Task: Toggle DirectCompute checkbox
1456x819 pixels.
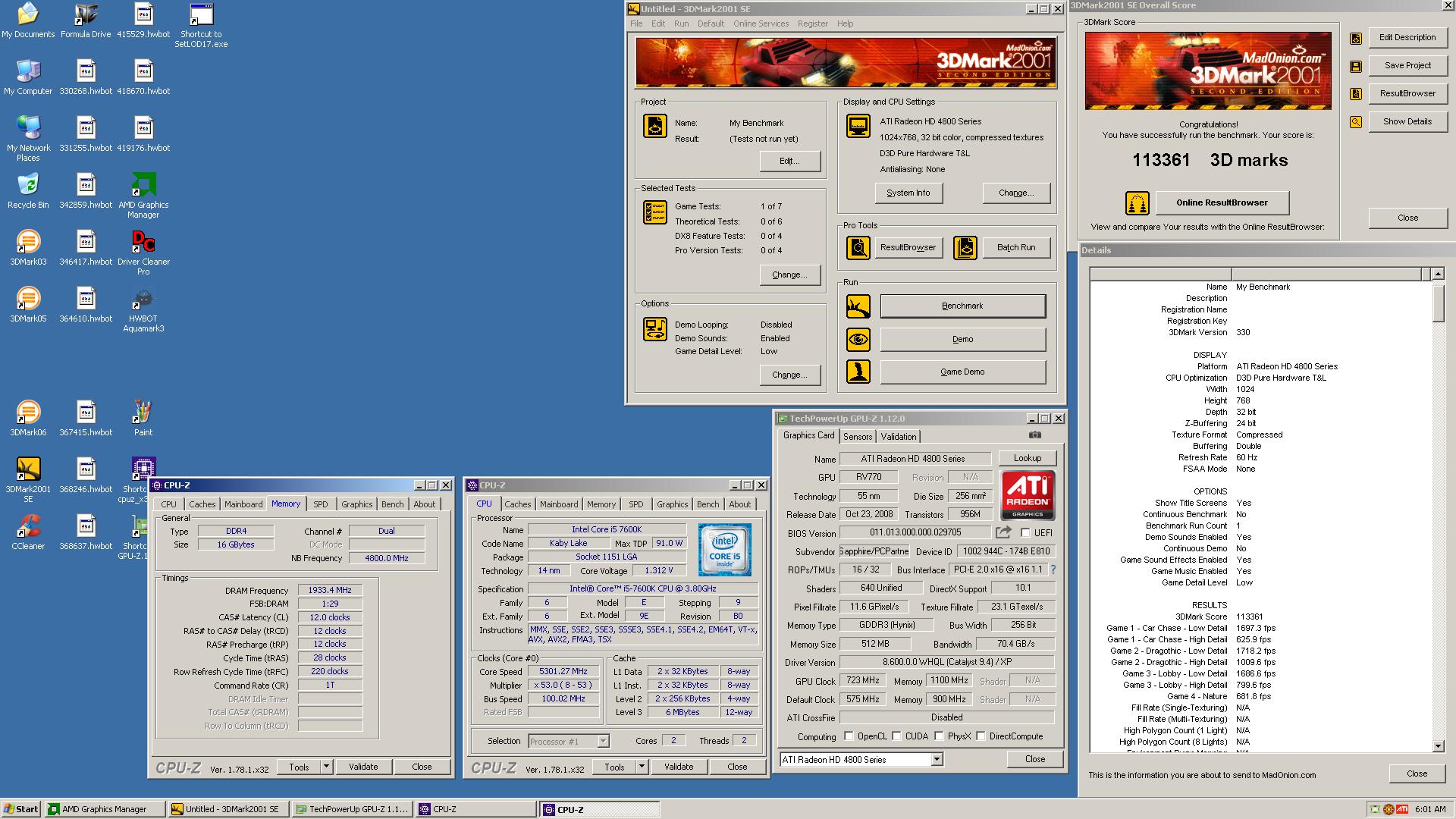Action: (981, 736)
